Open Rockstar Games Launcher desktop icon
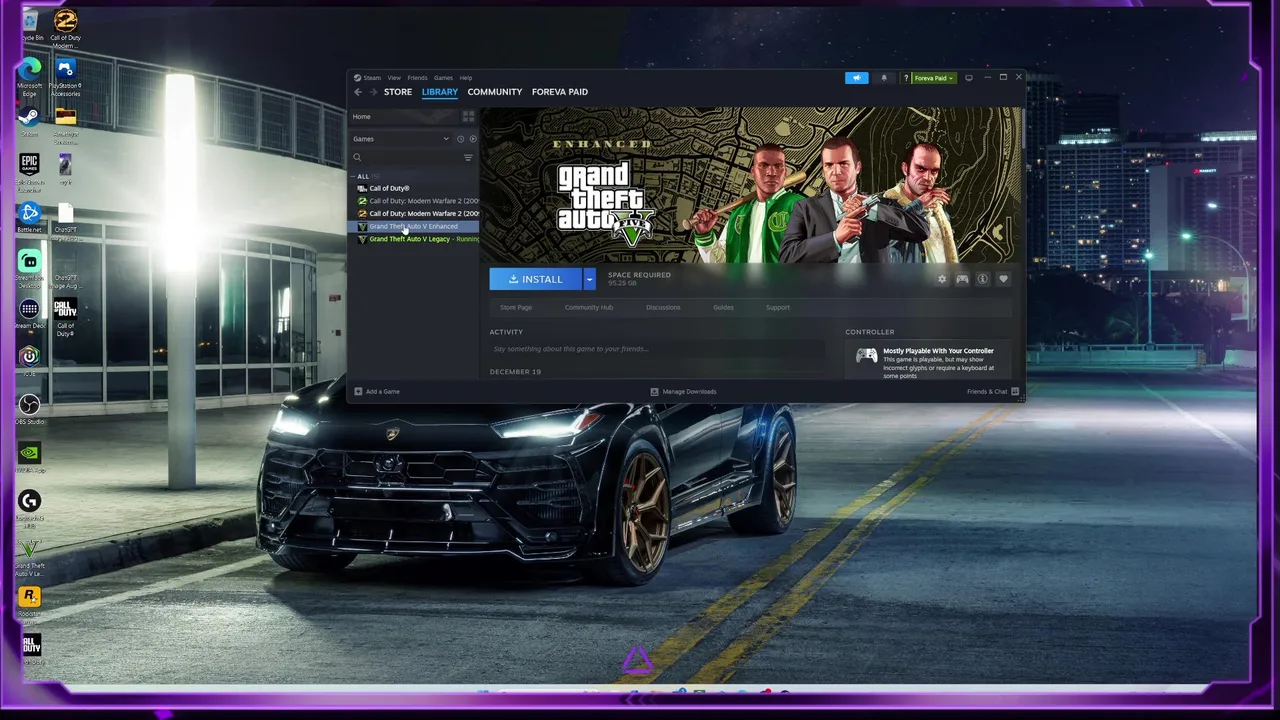Viewport: 1280px width, 720px height. coord(29,603)
